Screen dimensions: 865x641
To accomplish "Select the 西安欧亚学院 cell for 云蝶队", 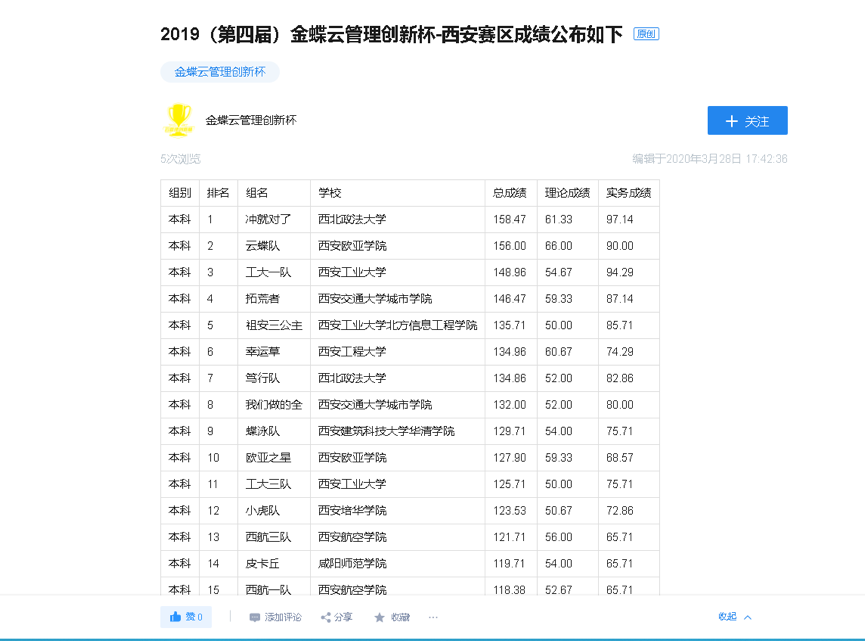I will pos(352,246).
